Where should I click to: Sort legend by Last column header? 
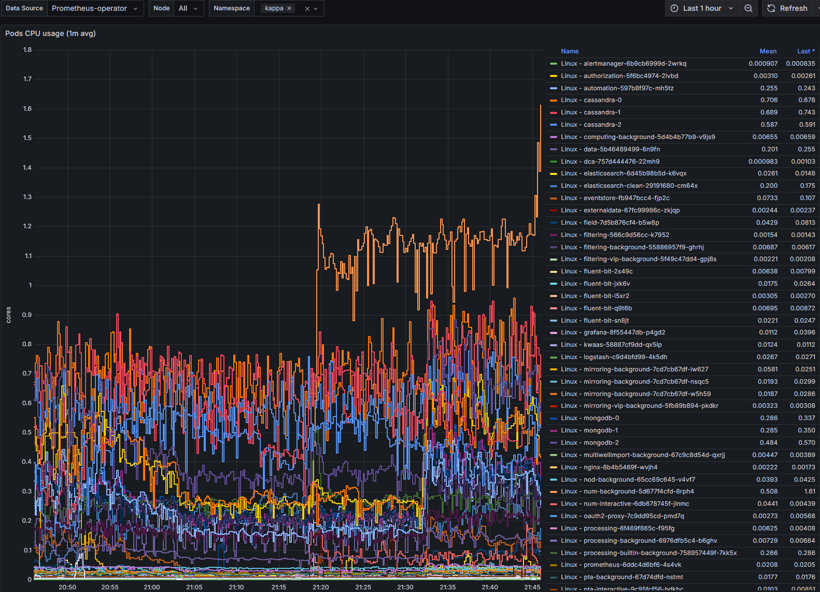point(804,51)
